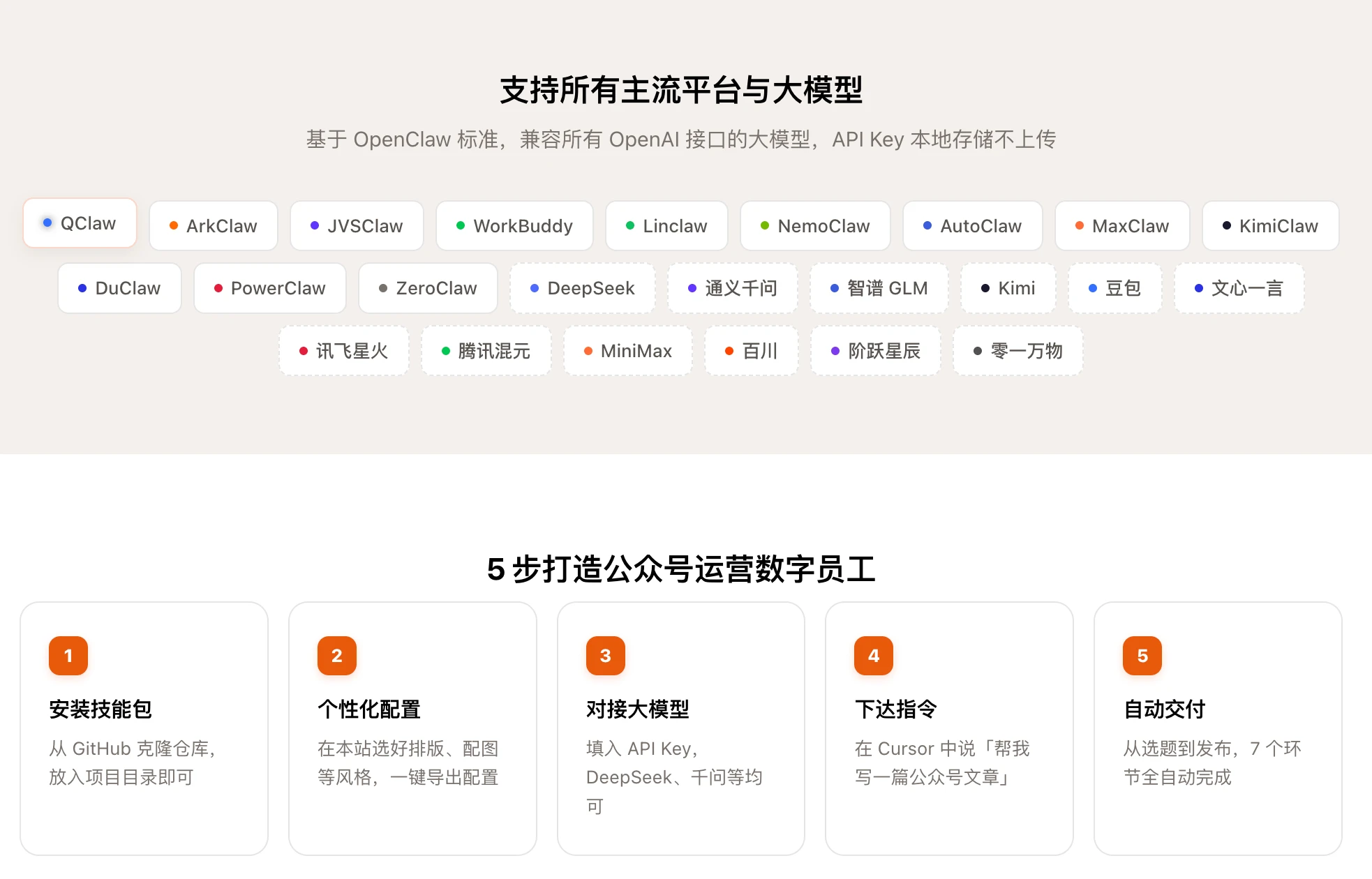Image resolution: width=1372 pixels, height=879 pixels.
Task: Click the Linclaw chip
Action: [x=666, y=226]
